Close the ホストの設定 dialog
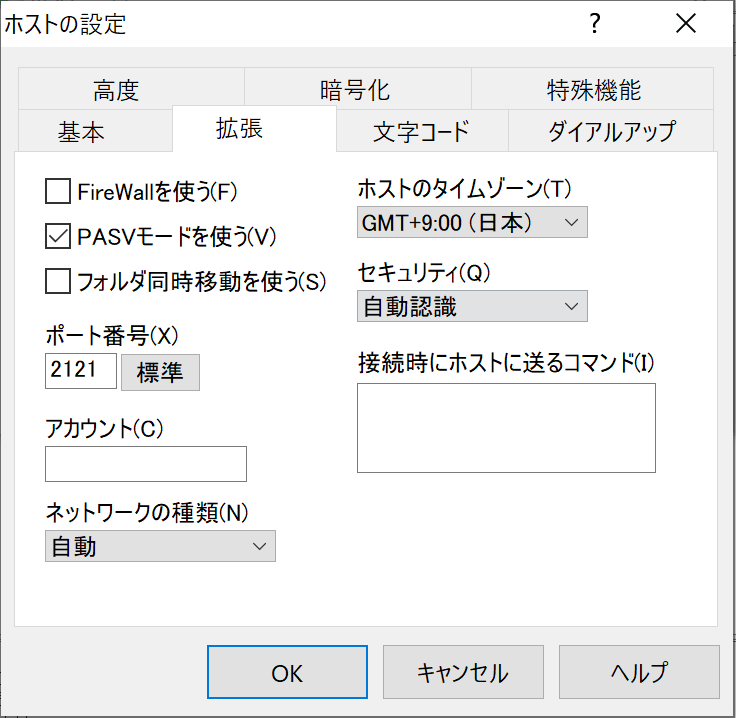 [686, 23]
